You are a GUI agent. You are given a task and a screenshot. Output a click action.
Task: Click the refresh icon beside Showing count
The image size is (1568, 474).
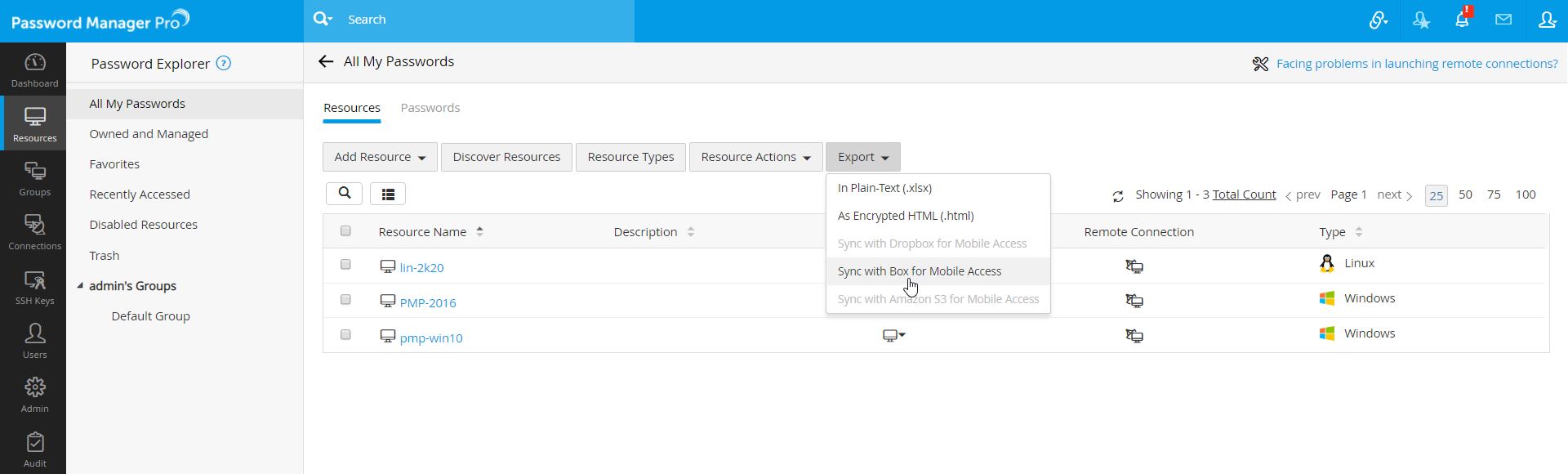point(1118,196)
